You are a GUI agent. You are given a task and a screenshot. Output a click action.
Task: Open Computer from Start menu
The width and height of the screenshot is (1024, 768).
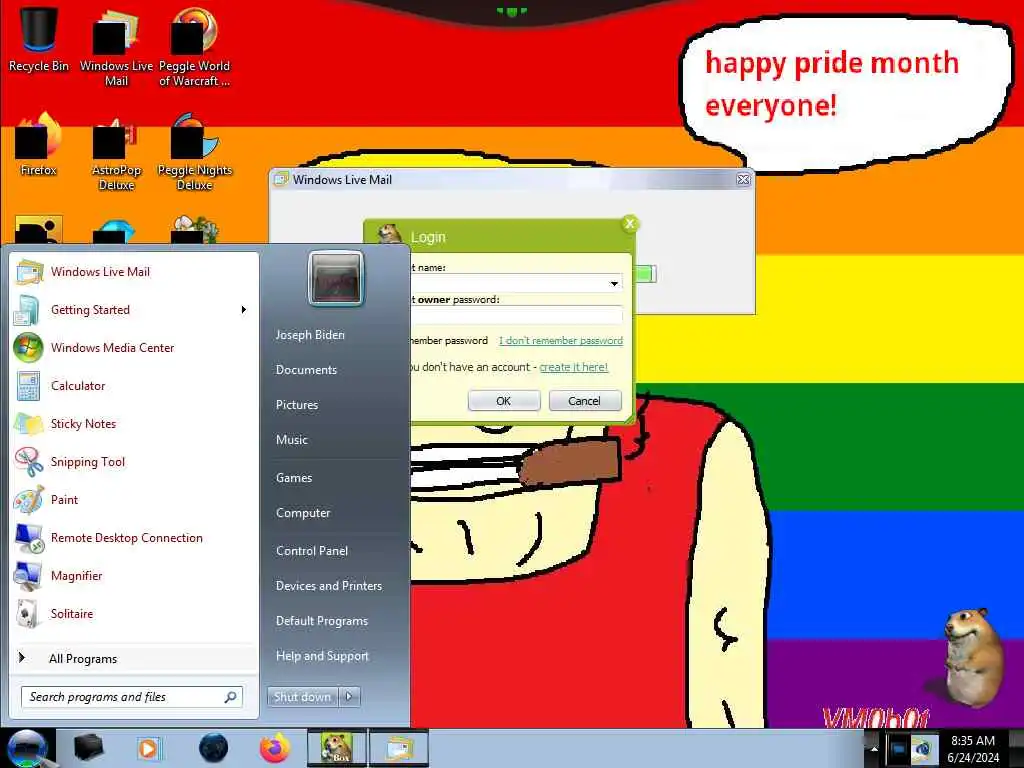click(x=303, y=513)
